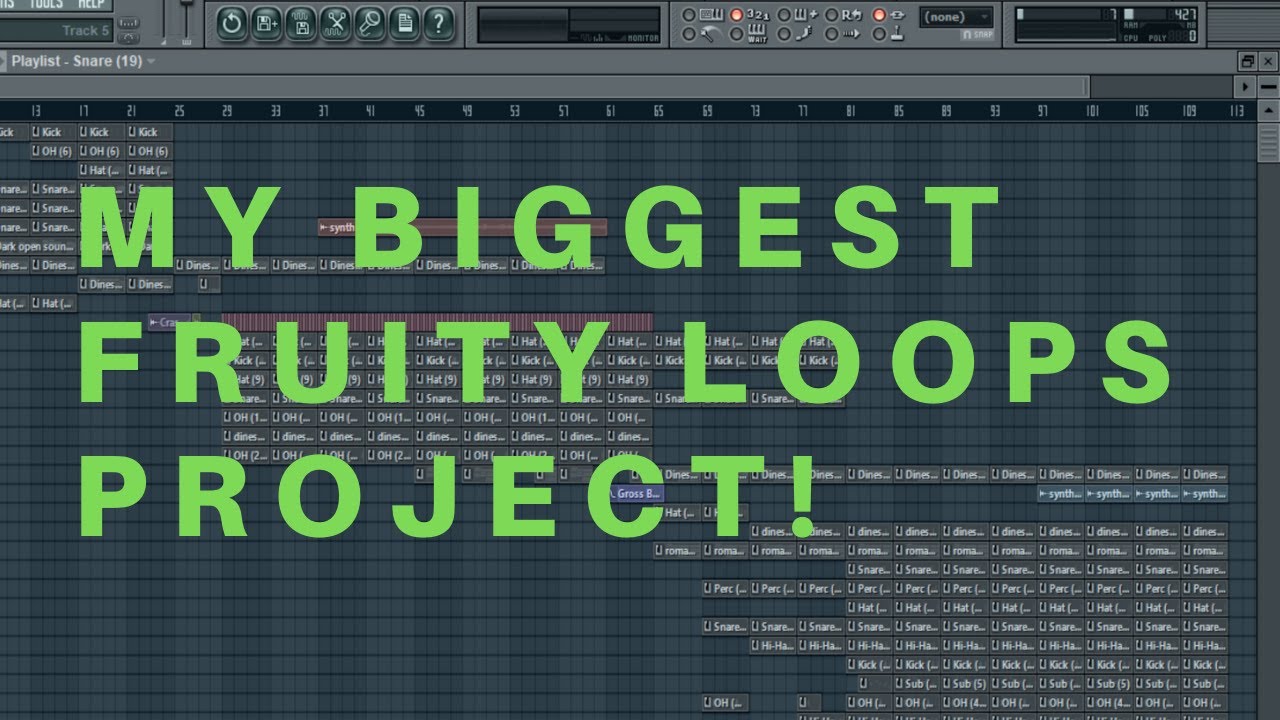
Task: Click the one-click audio recording microphone icon
Action: (x=370, y=23)
